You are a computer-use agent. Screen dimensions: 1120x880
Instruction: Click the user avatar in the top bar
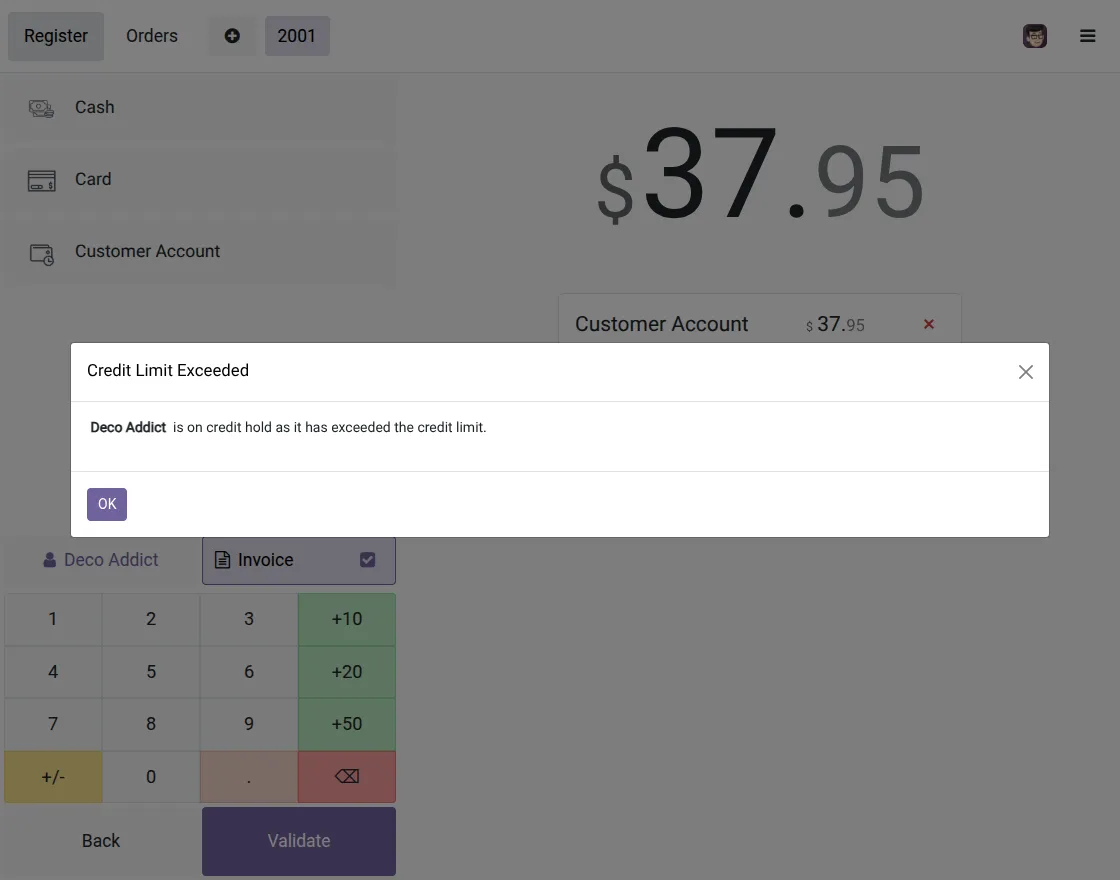click(x=1034, y=36)
